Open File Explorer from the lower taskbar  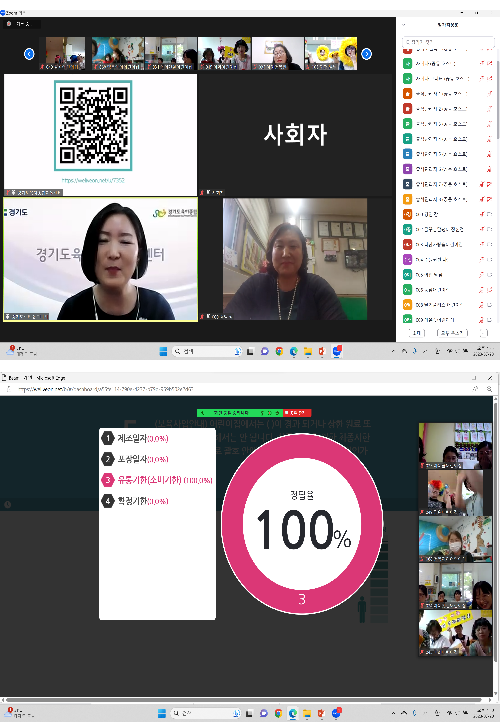tap(307, 713)
